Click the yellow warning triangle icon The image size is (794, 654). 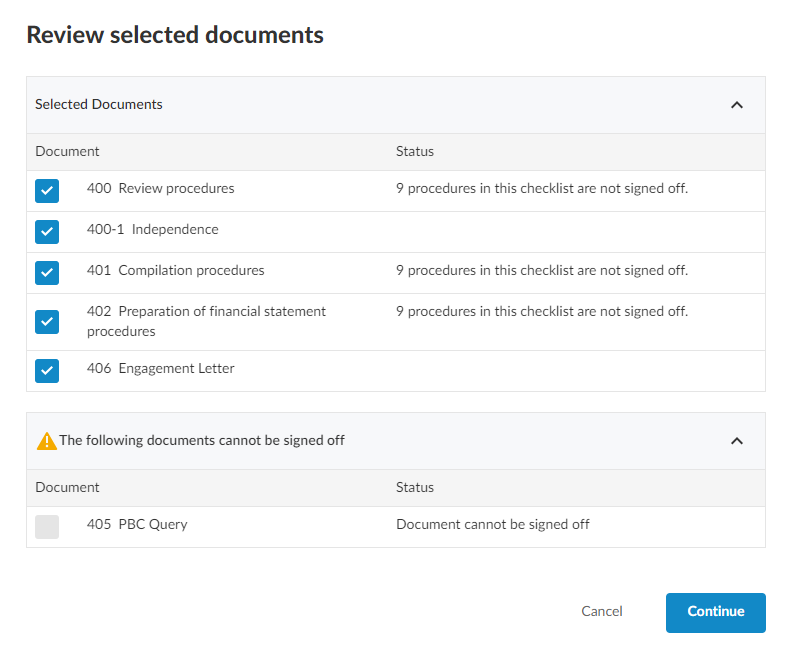coord(46,441)
